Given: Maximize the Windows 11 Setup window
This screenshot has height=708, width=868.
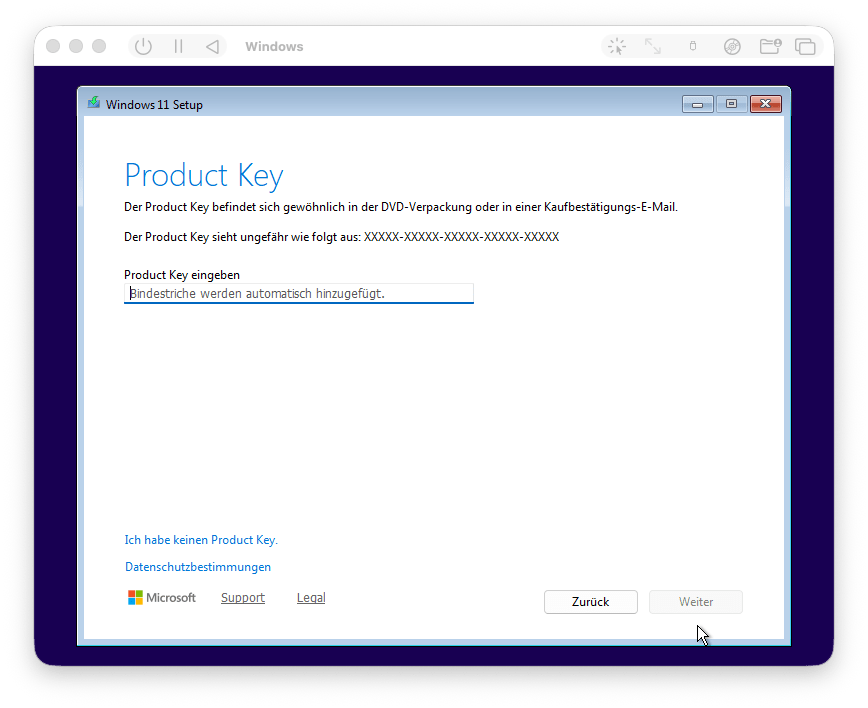Looking at the screenshot, I should 731,104.
